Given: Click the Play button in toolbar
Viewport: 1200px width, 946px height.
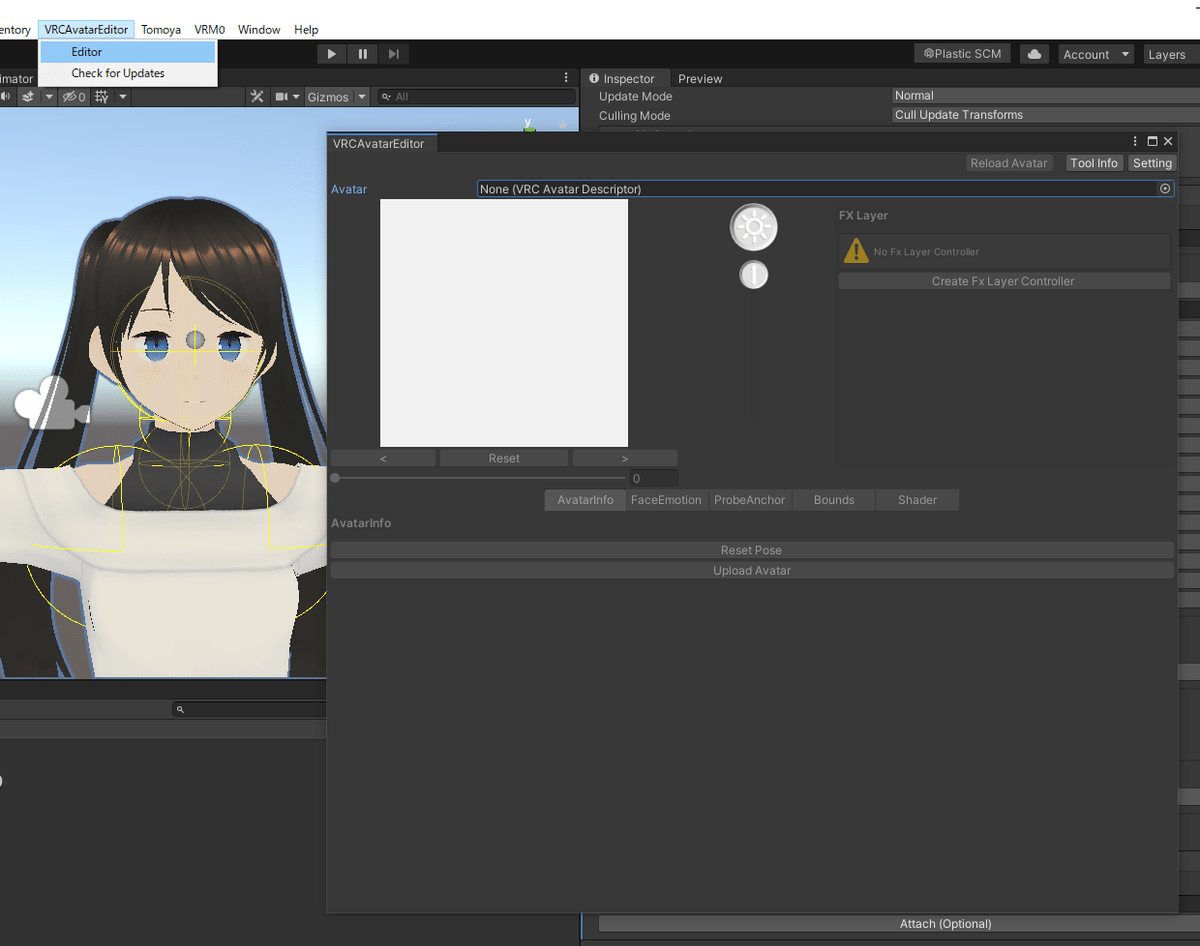Looking at the screenshot, I should pyautogui.click(x=332, y=54).
